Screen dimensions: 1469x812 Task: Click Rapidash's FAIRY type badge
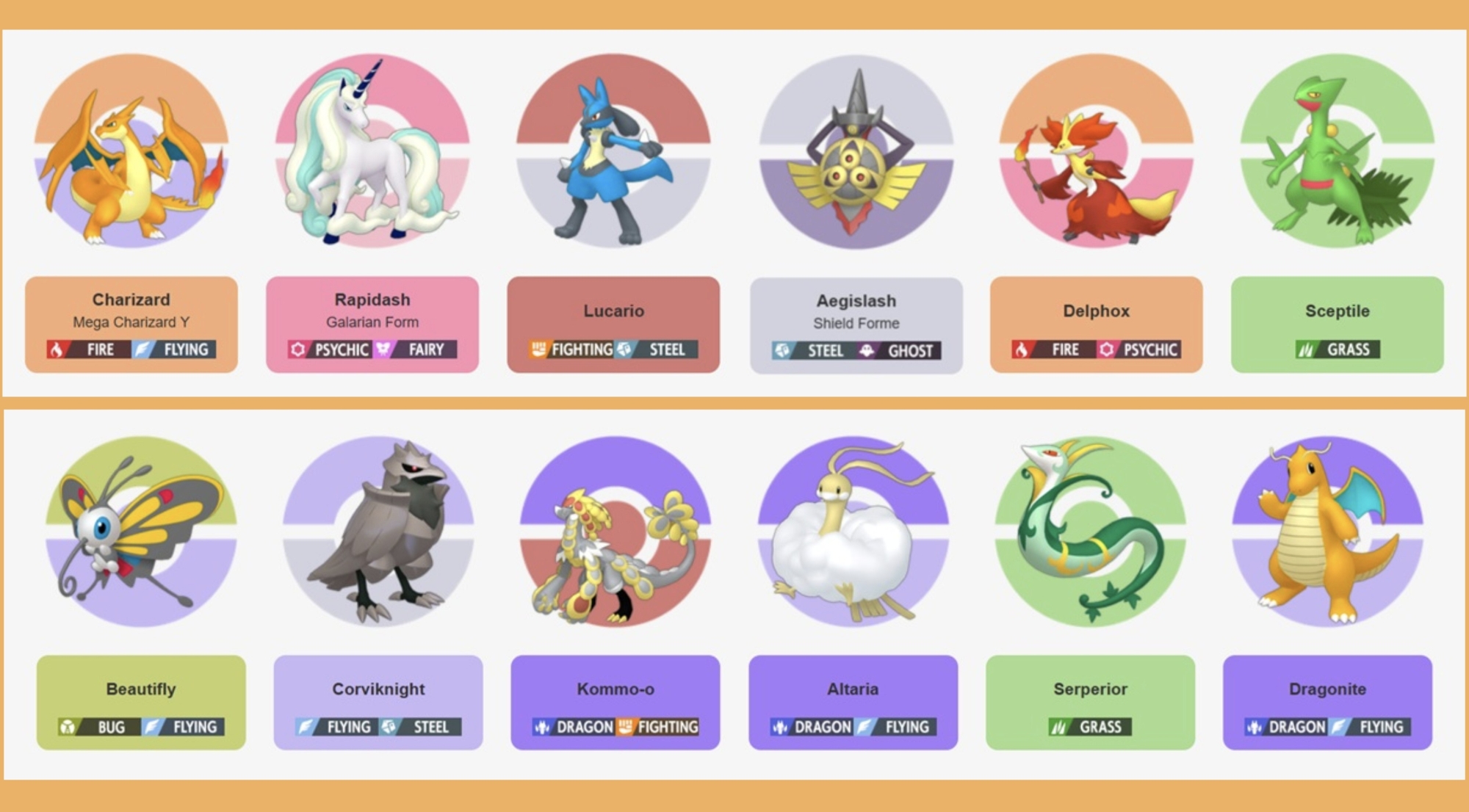pyautogui.click(x=415, y=349)
